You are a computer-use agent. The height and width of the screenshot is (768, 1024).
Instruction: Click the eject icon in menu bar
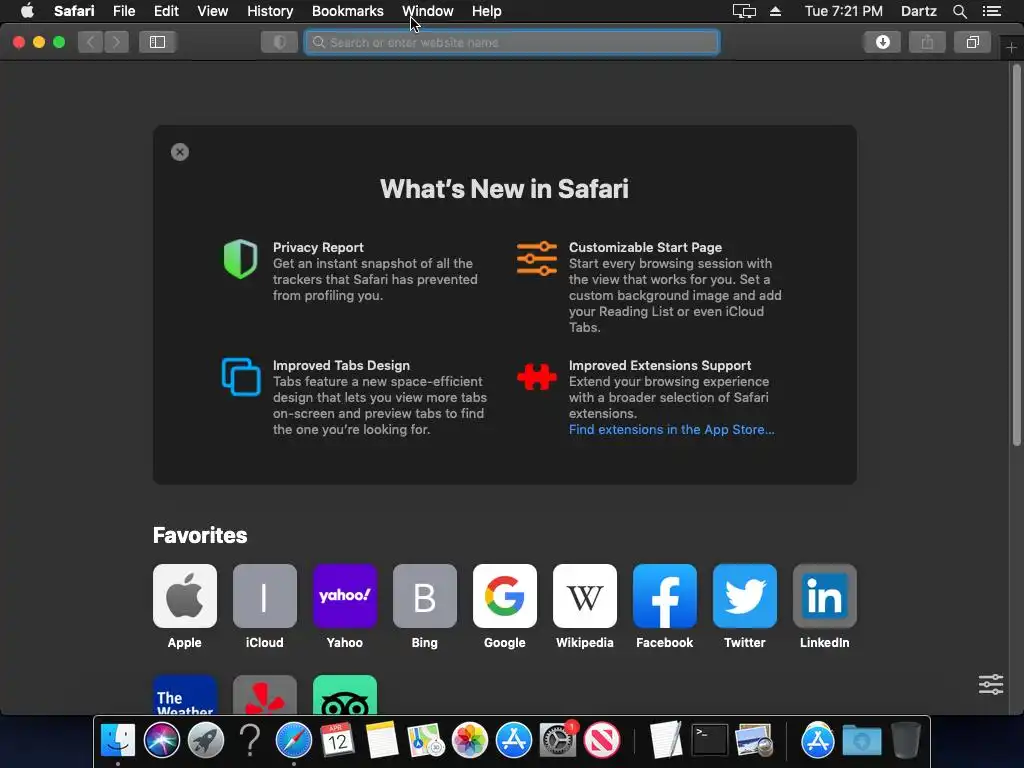[775, 11]
